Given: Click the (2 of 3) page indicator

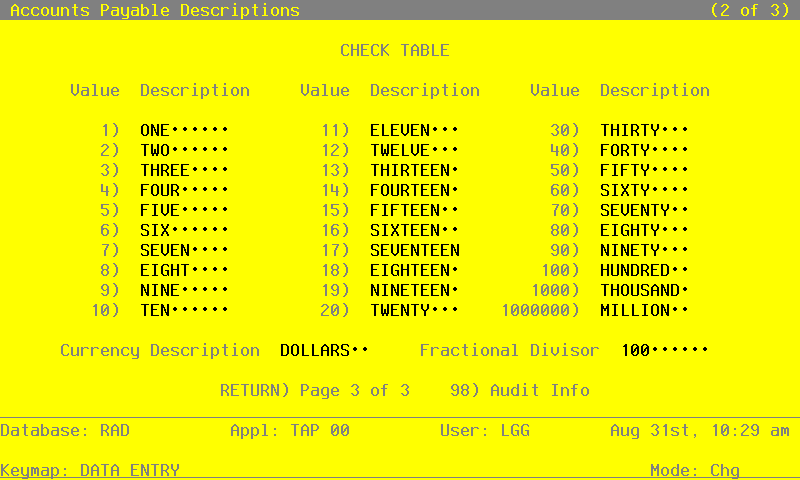Looking at the screenshot, I should click(750, 10).
